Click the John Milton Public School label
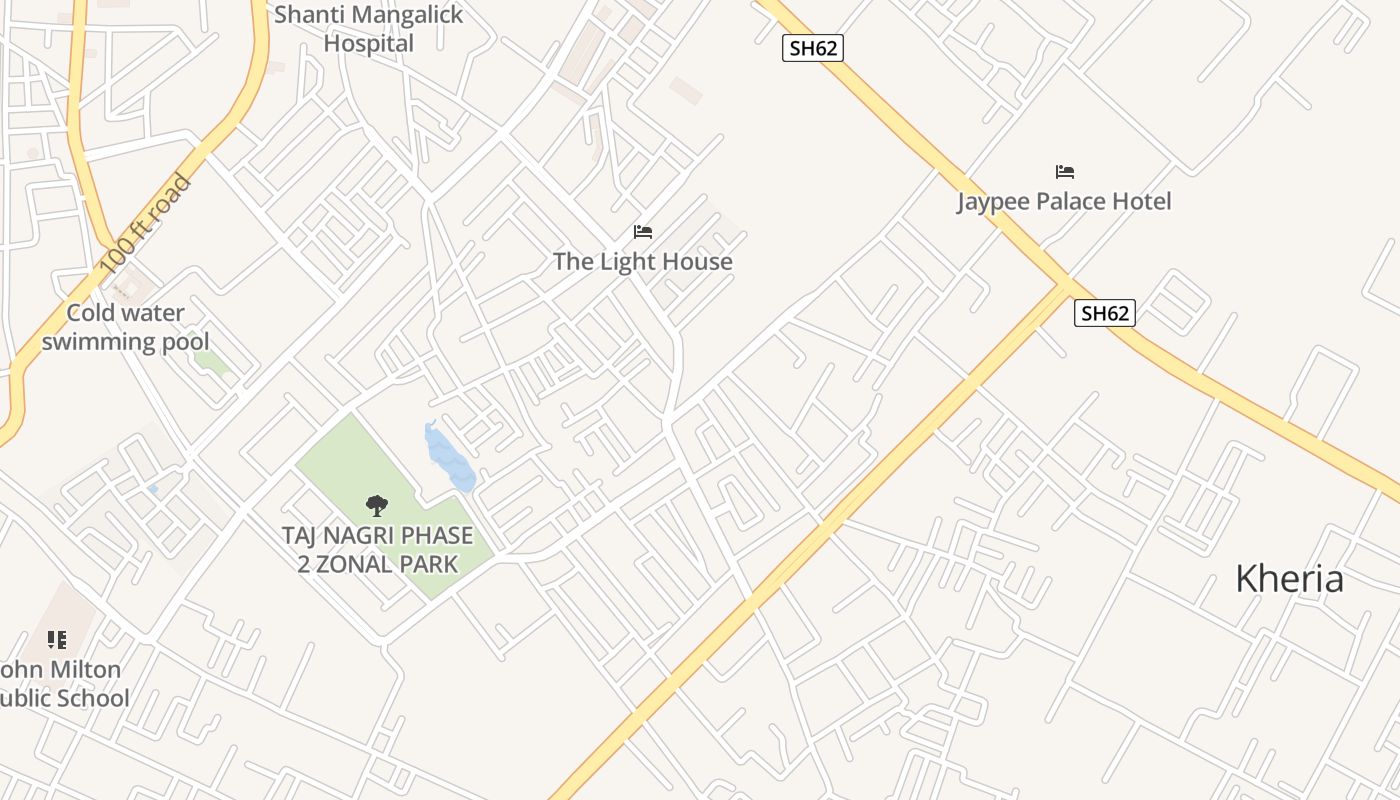 click(61, 684)
